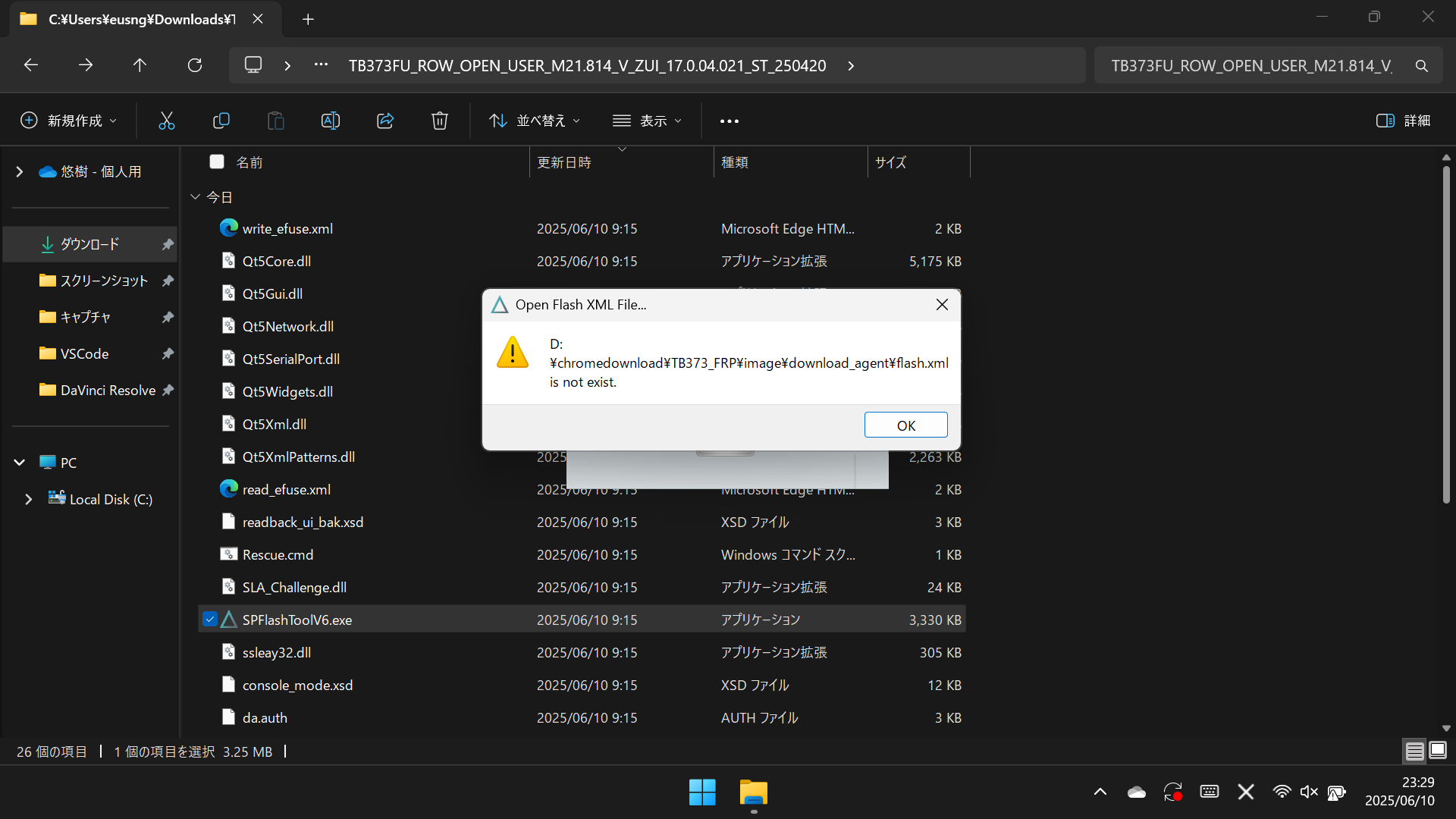Toggle the details pane button
Screen dimensions: 1456x819
click(1403, 121)
